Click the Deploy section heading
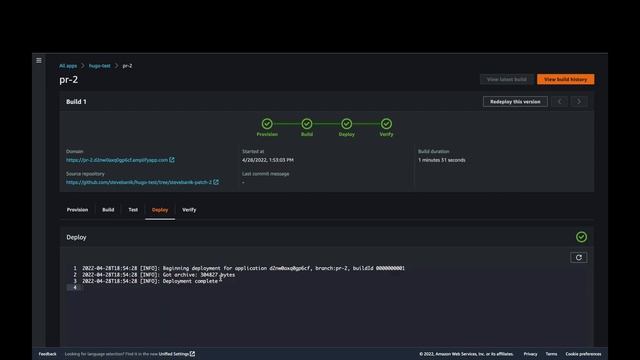This screenshot has width=640, height=360. [76, 237]
